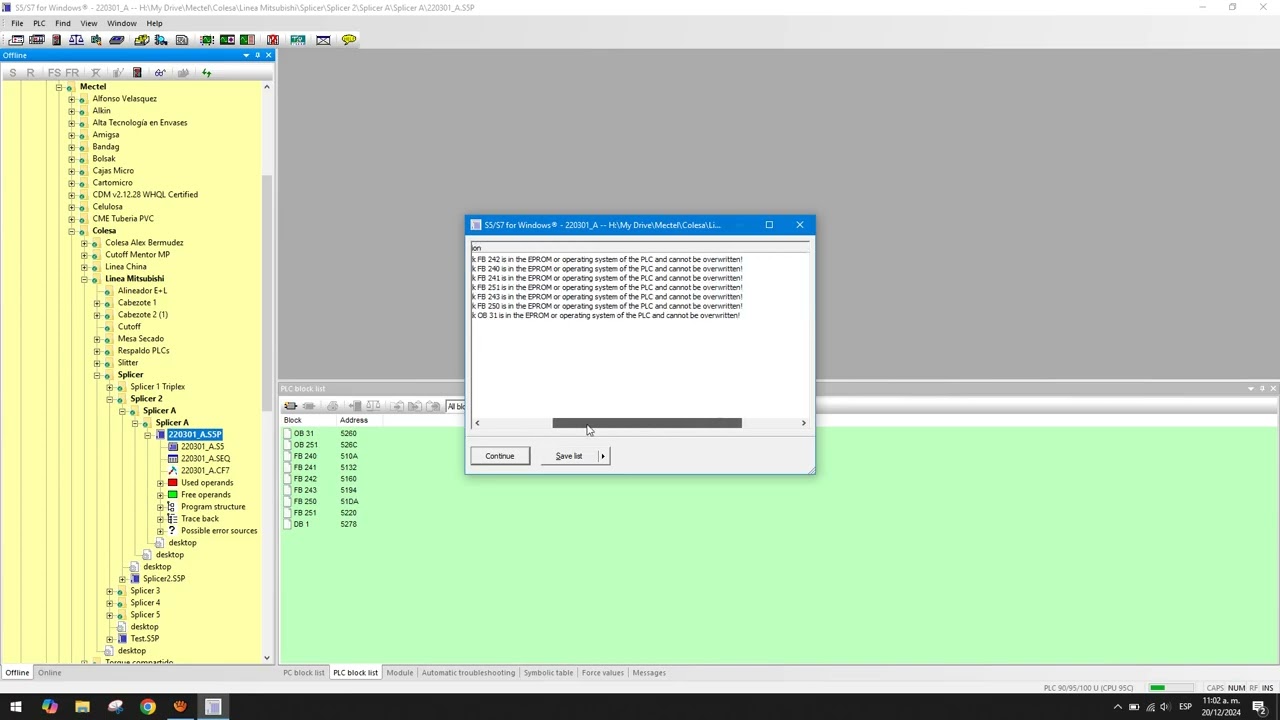The width and height of the screenshot is (1280, 720).
Task: Click the Address column header
Action: (354, 420)
